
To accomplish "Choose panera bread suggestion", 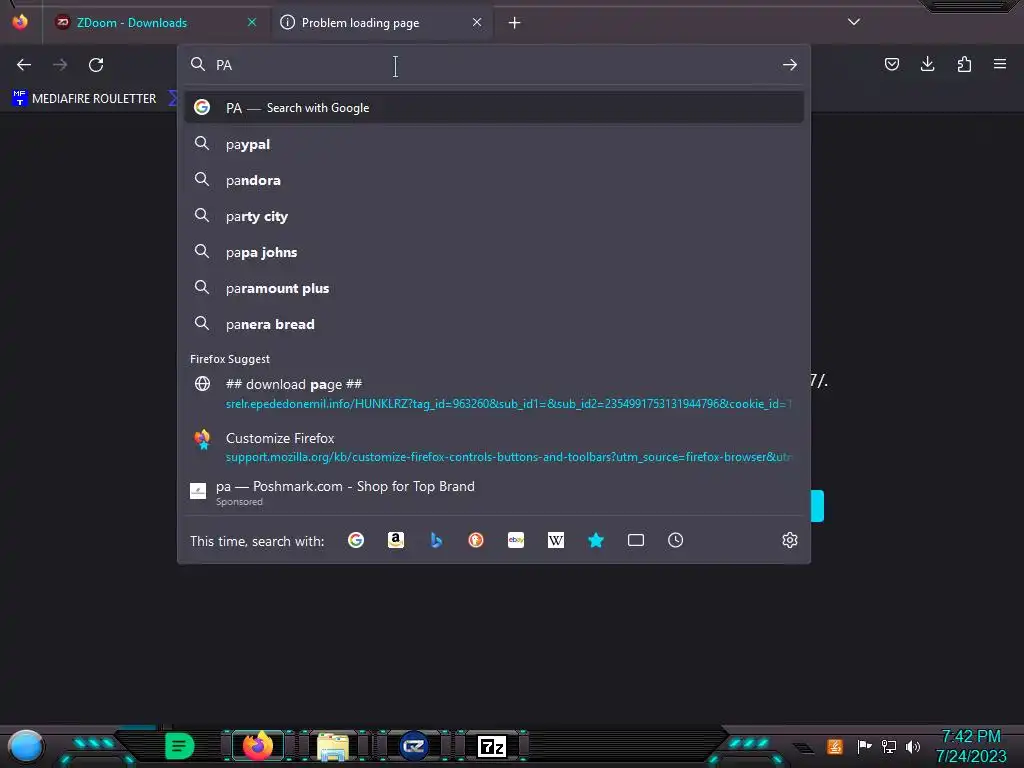I will (x=494, y=324).
